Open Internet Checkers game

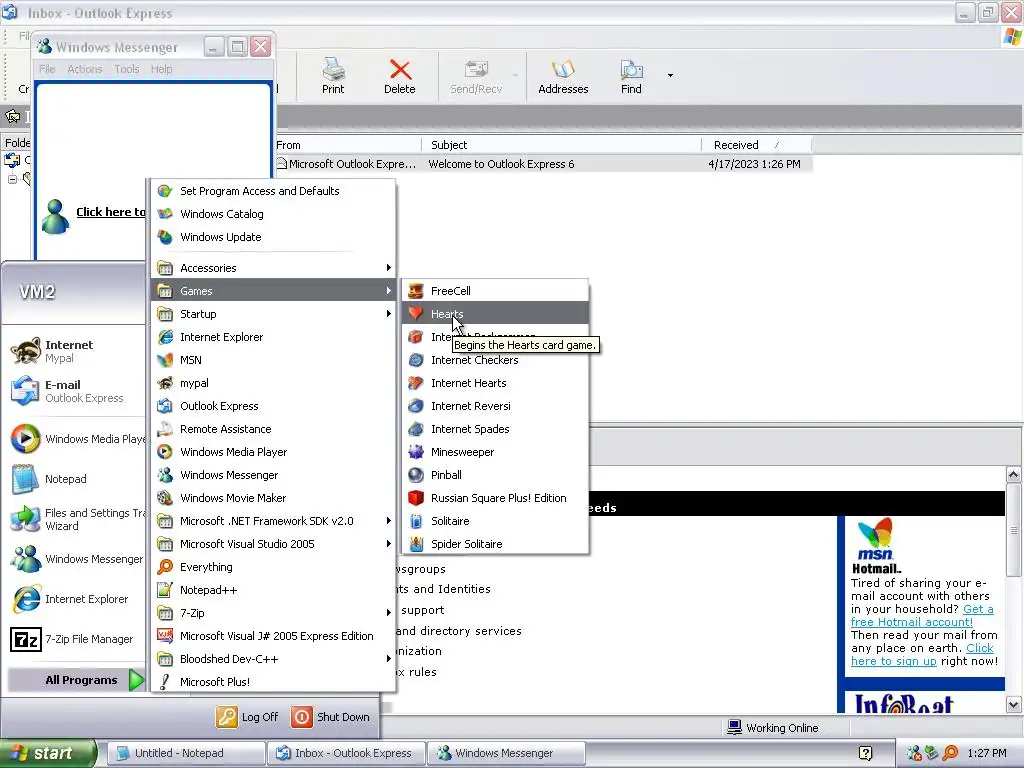tap(495, 360)
